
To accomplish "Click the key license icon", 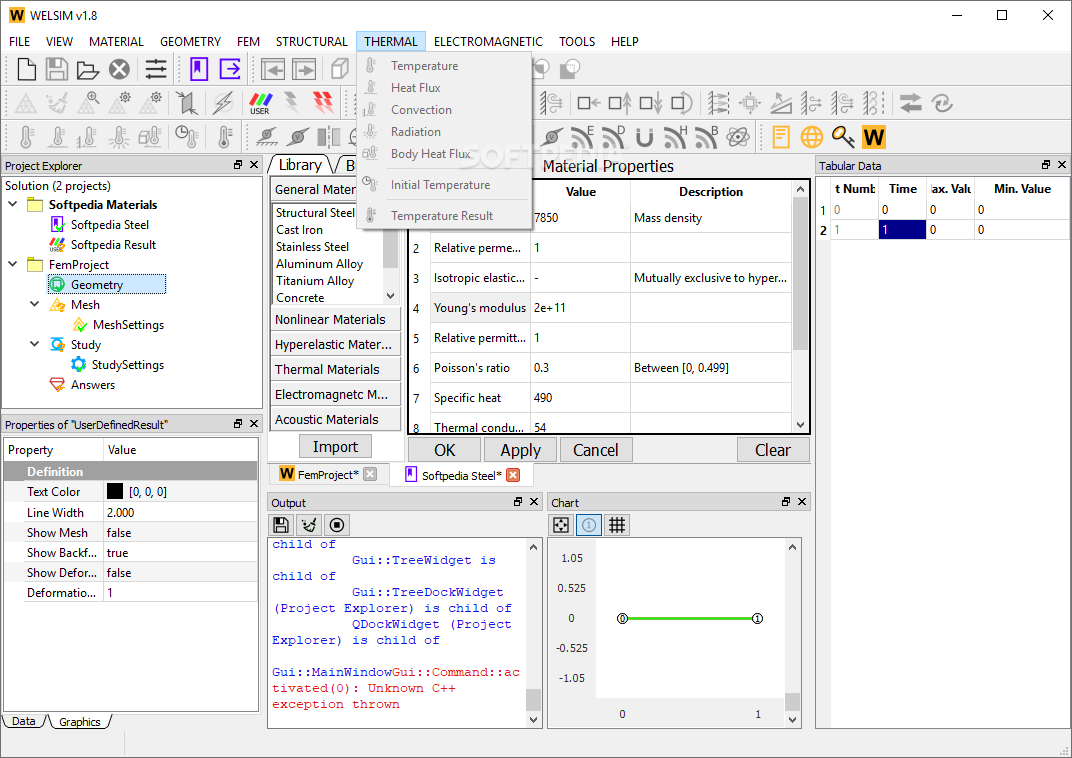I will coord(843,137).
